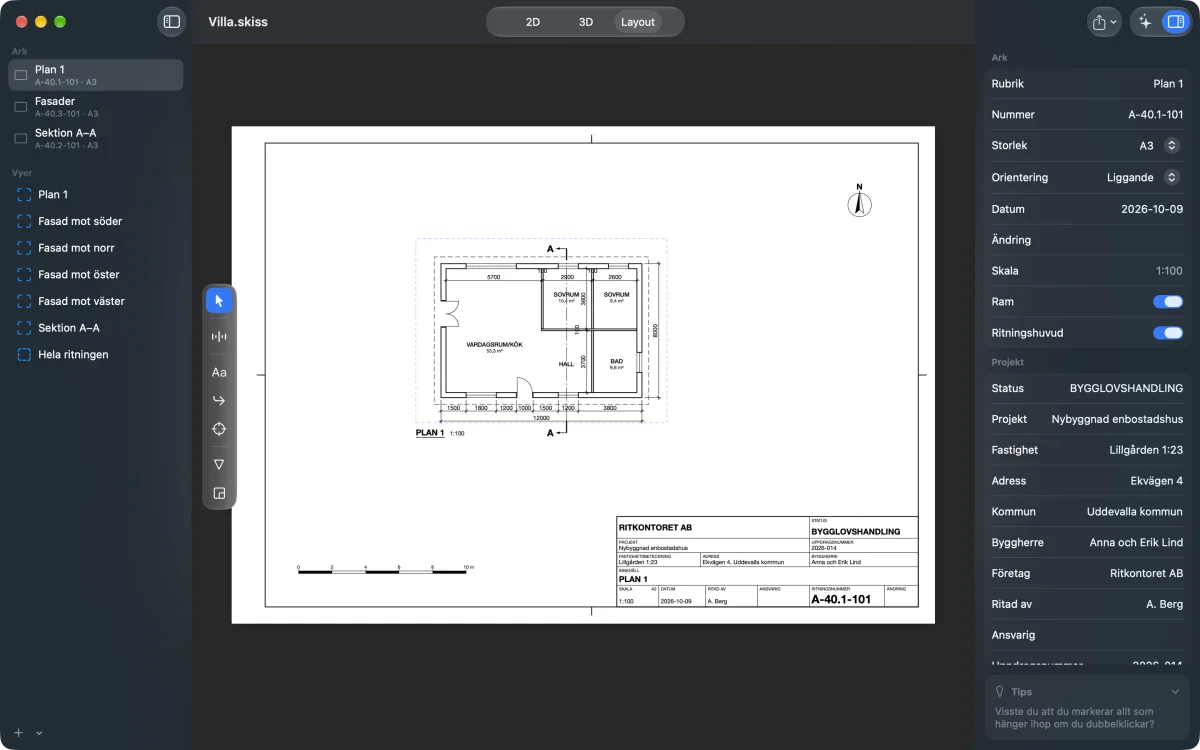
Task: Click the Nummer field A-40.1-101
Action: point(1087,115)
